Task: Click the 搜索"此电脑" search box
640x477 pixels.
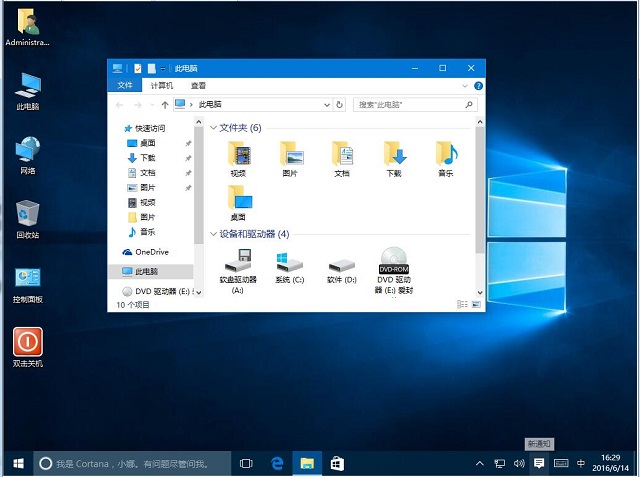Action: [410, 104]
